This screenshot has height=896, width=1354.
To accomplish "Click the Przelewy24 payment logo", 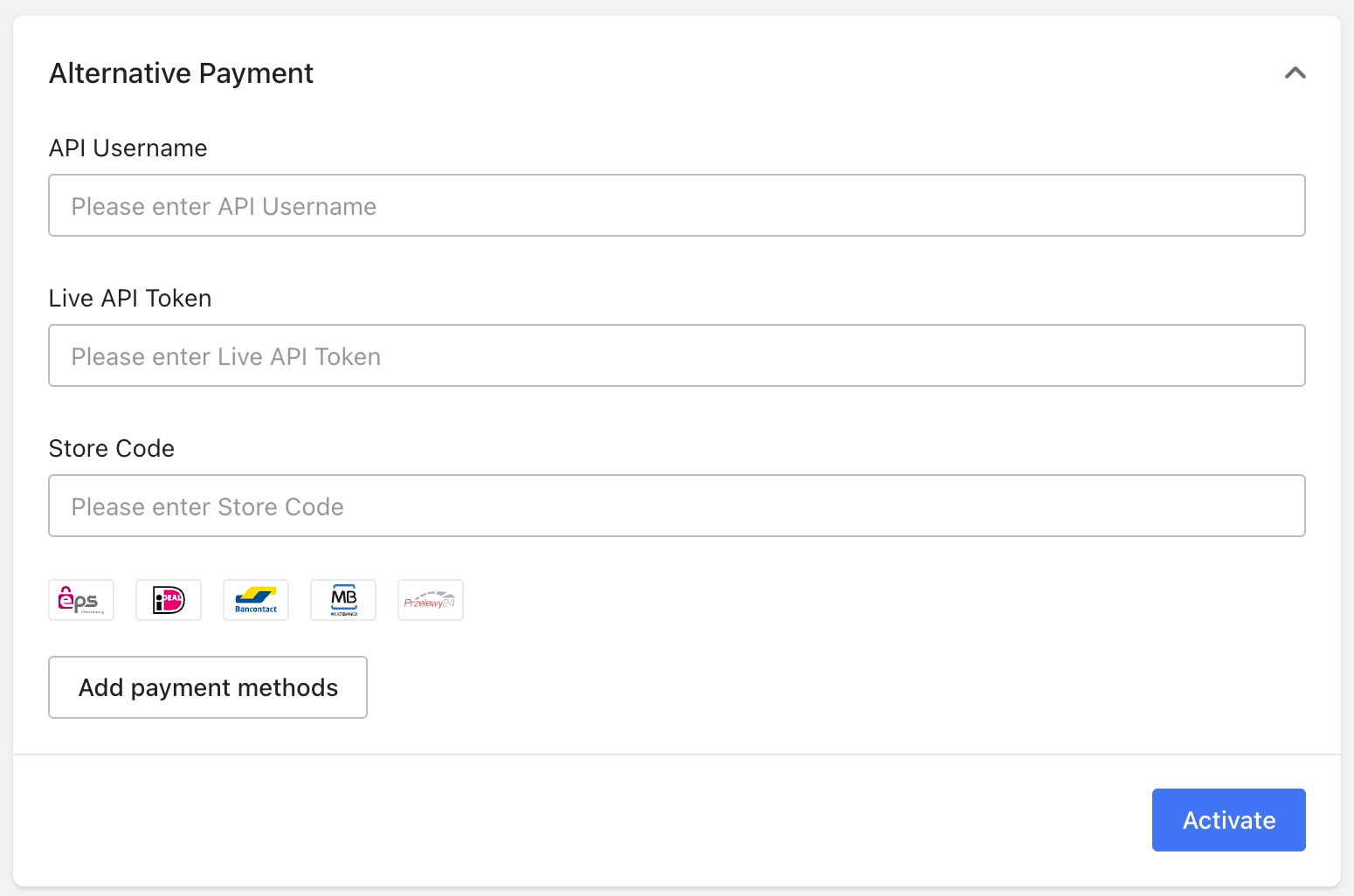I will click(x=431, y=600).
